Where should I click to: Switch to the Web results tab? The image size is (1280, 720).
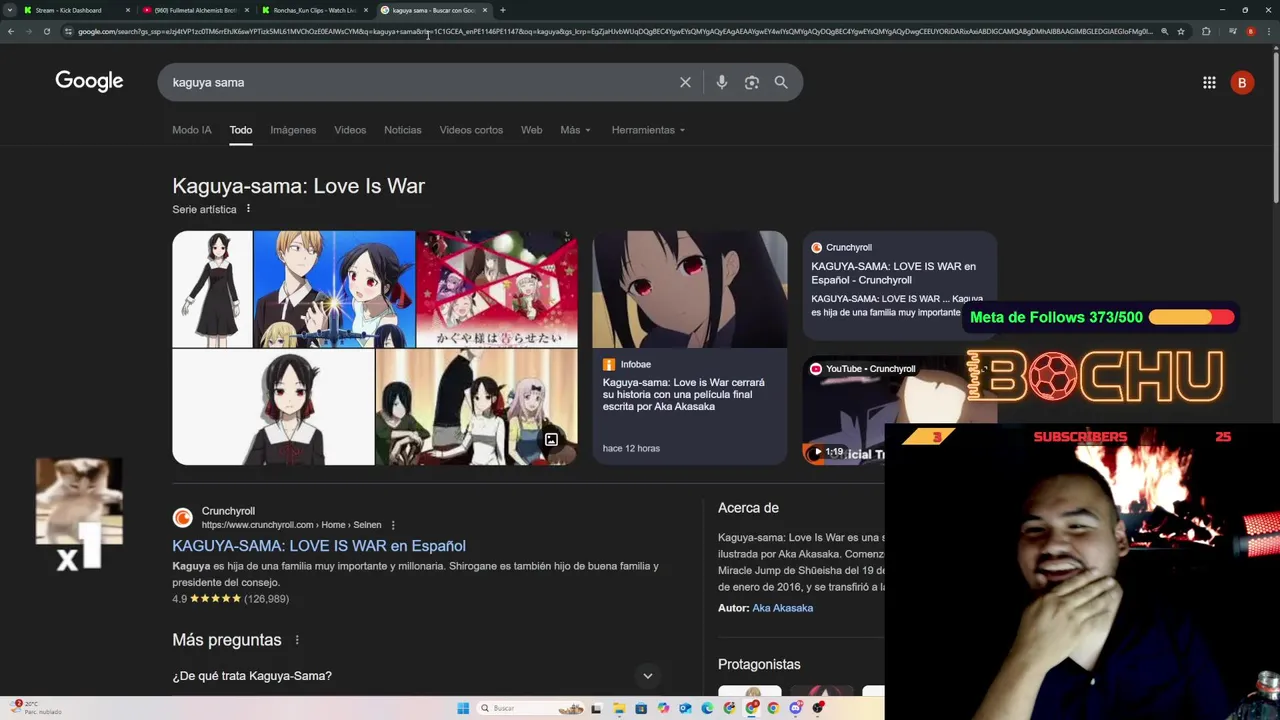[531, 130]
